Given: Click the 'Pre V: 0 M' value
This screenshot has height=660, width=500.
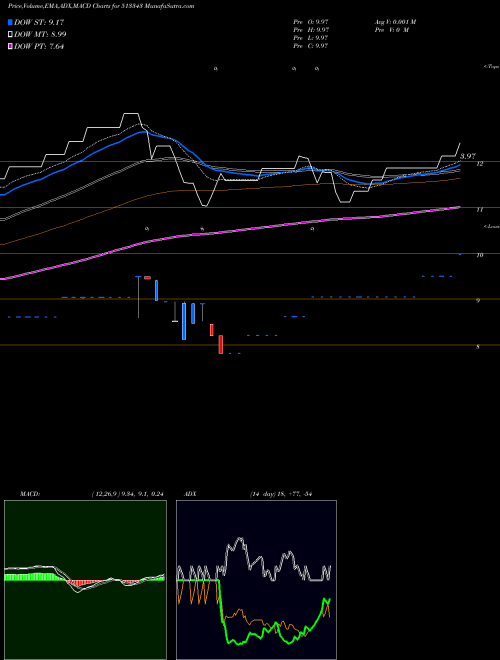Looking at the screenshot, I should tap(391, 30).
